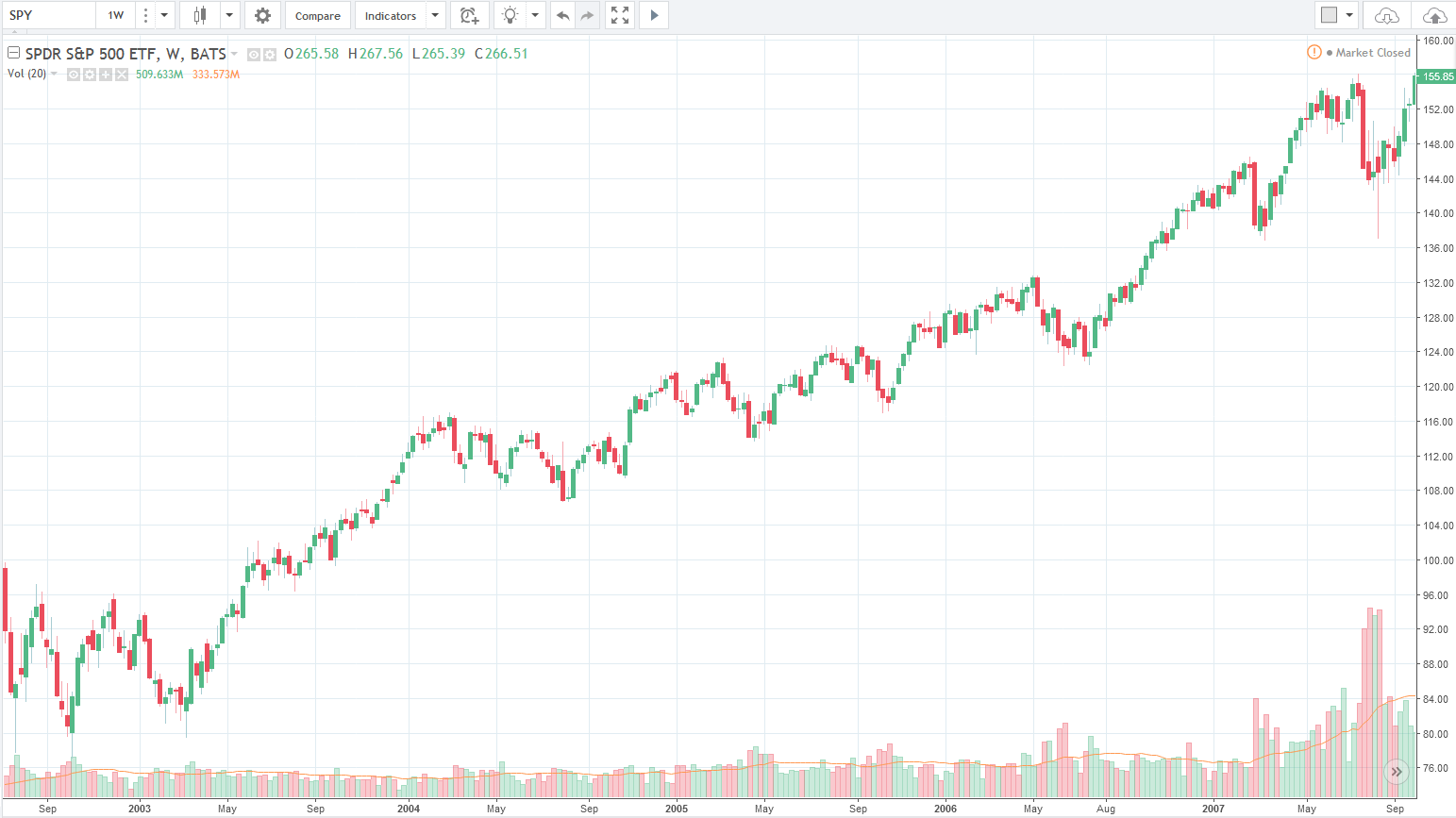Redo the last undone action
Screen dimensions: 1456x818
(587, 15)
